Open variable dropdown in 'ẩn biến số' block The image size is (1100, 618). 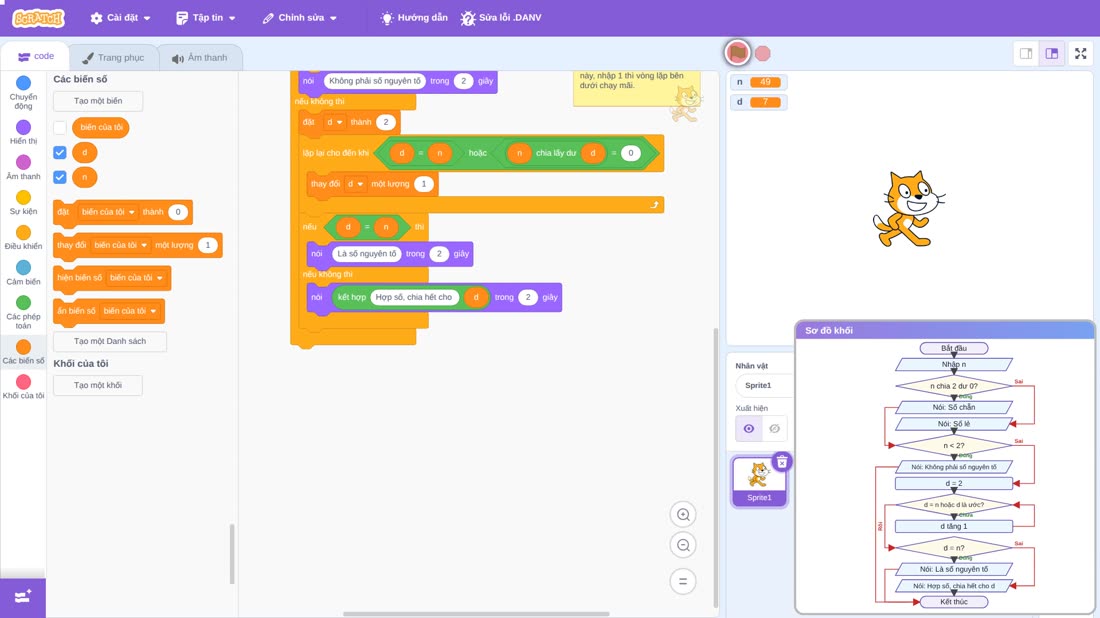click(x=129, y=311)
